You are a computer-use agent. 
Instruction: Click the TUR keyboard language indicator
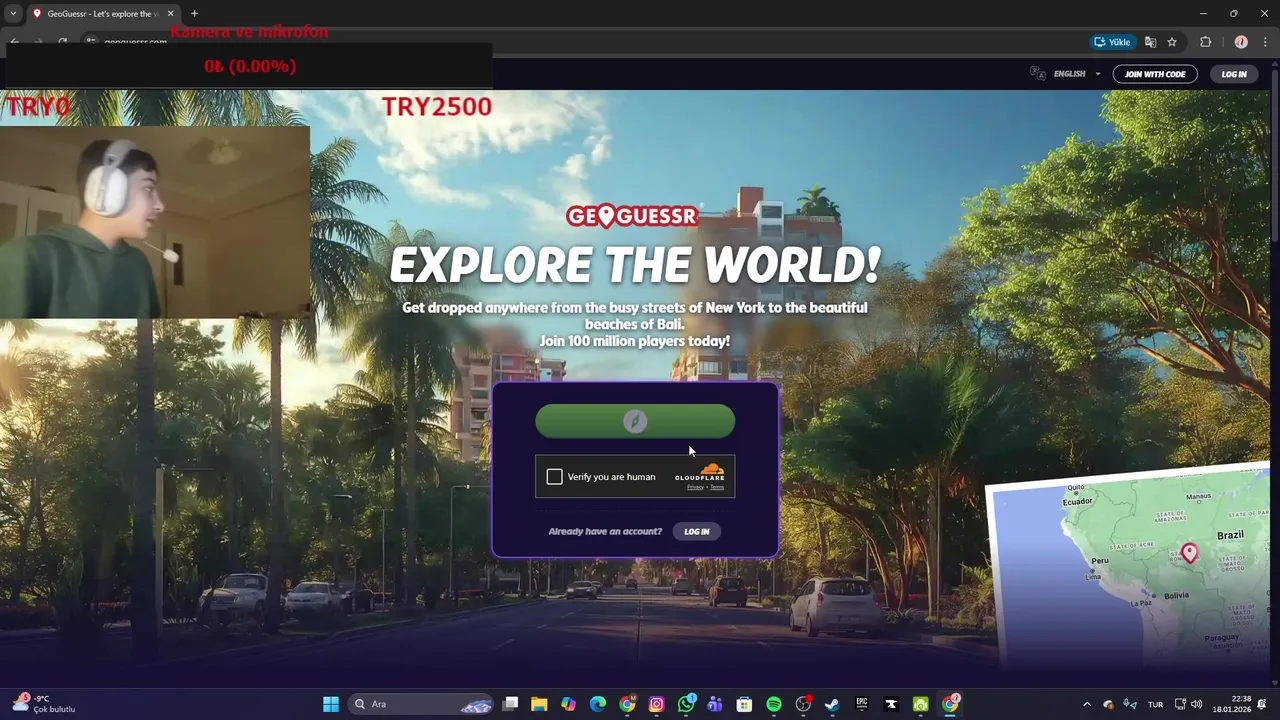tap(1155, 704)
